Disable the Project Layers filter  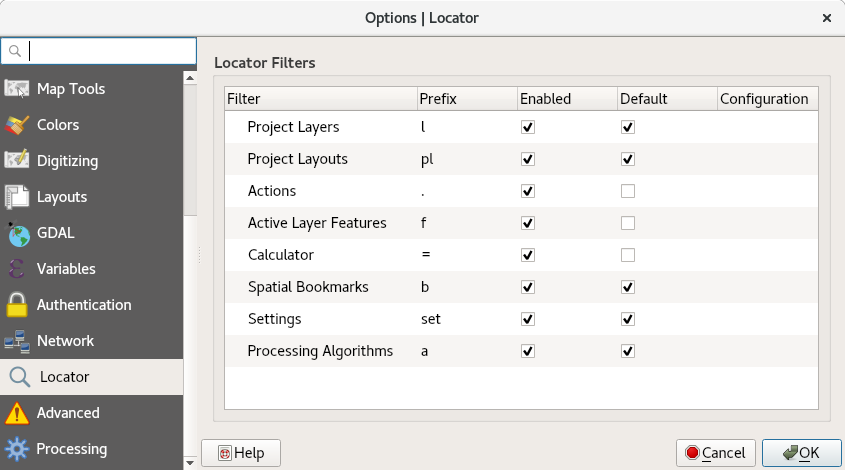(528, 127)
